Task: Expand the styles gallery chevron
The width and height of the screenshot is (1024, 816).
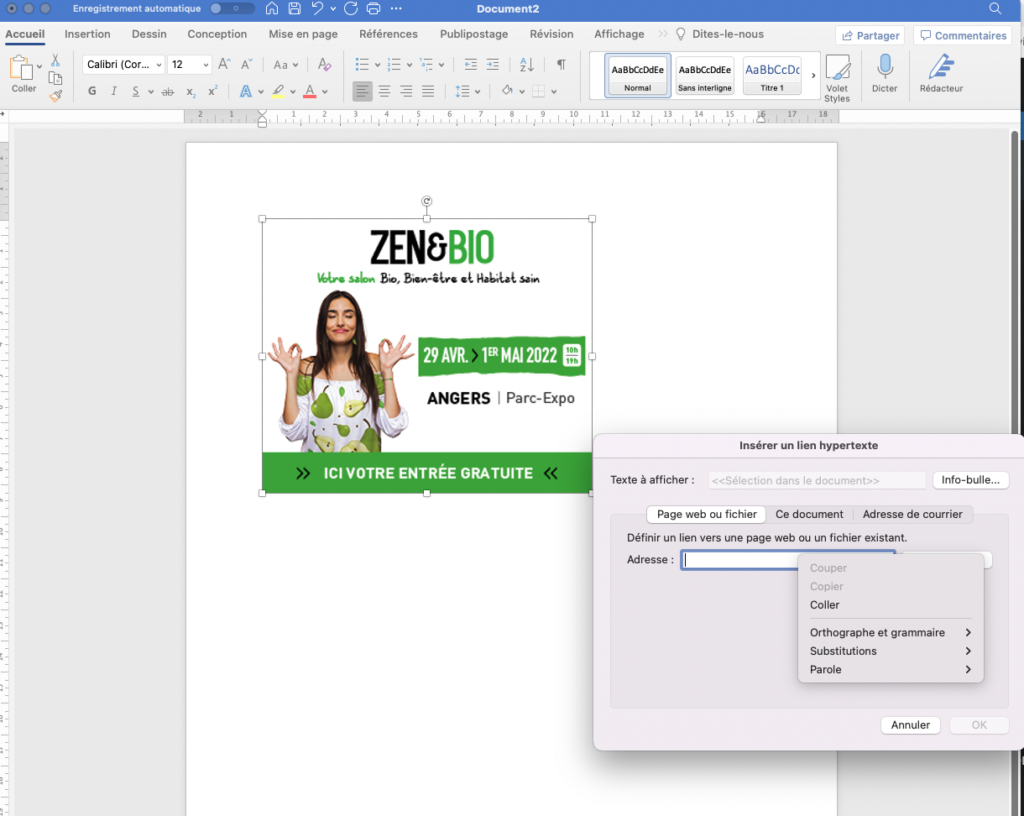Action: pos(813,75)
